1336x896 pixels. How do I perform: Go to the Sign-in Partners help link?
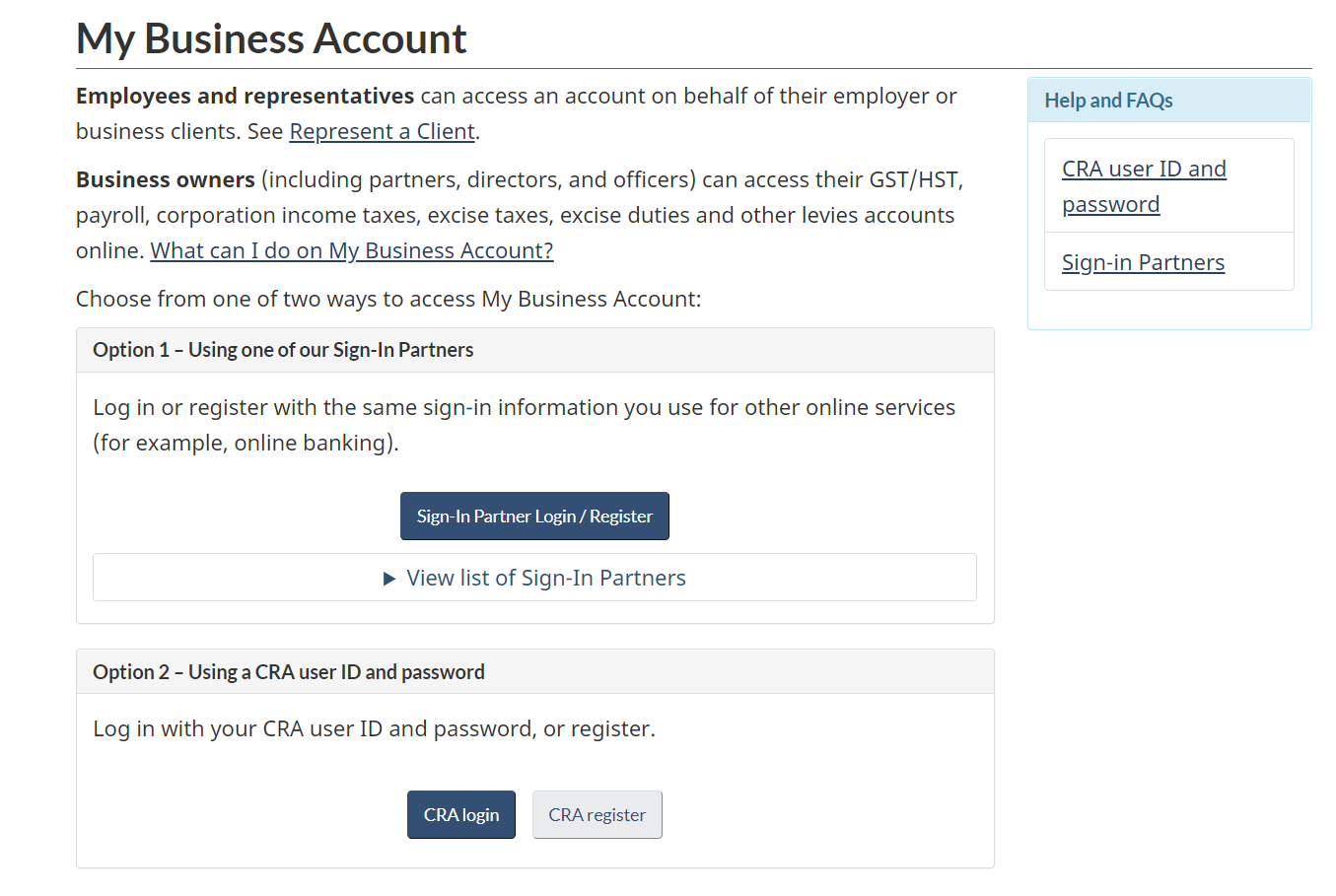(x=1143, y=263)
